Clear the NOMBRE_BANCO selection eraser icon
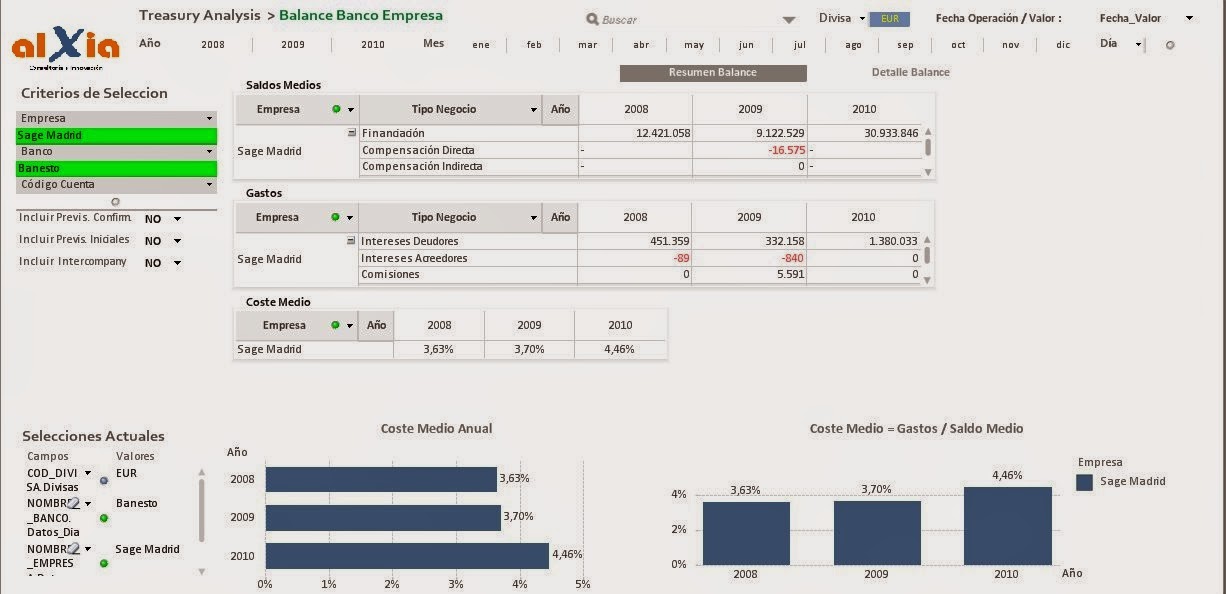This screenshot has width=1226, height=594. 73,503
